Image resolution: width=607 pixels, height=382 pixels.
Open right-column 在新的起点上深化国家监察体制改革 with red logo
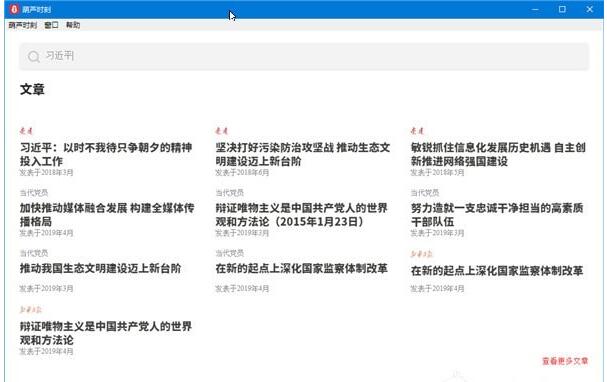click(x=497, y=271)
